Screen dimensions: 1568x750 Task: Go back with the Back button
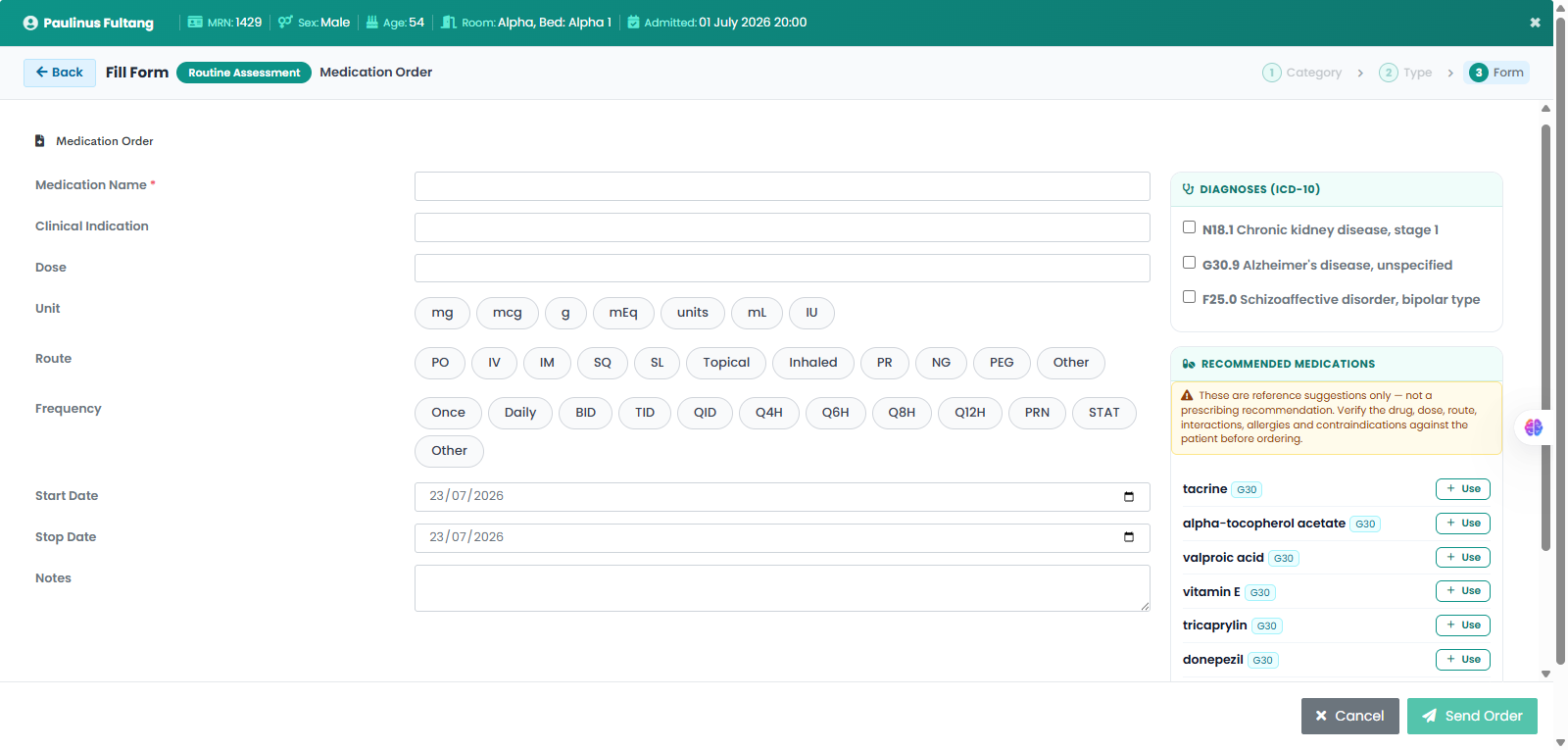click(x=60, y=73)
